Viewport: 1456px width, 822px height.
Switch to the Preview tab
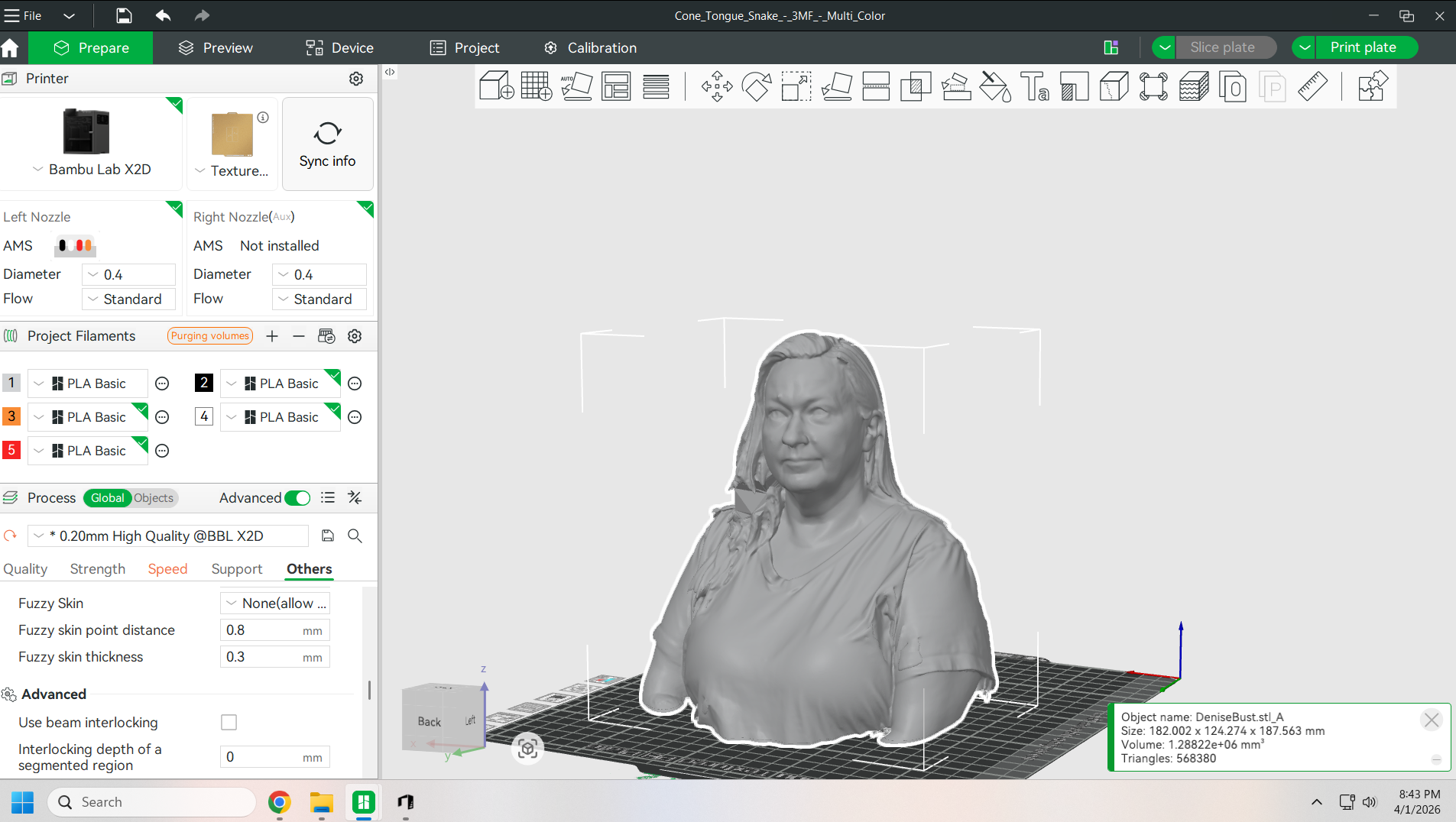[x=216, y=47]
